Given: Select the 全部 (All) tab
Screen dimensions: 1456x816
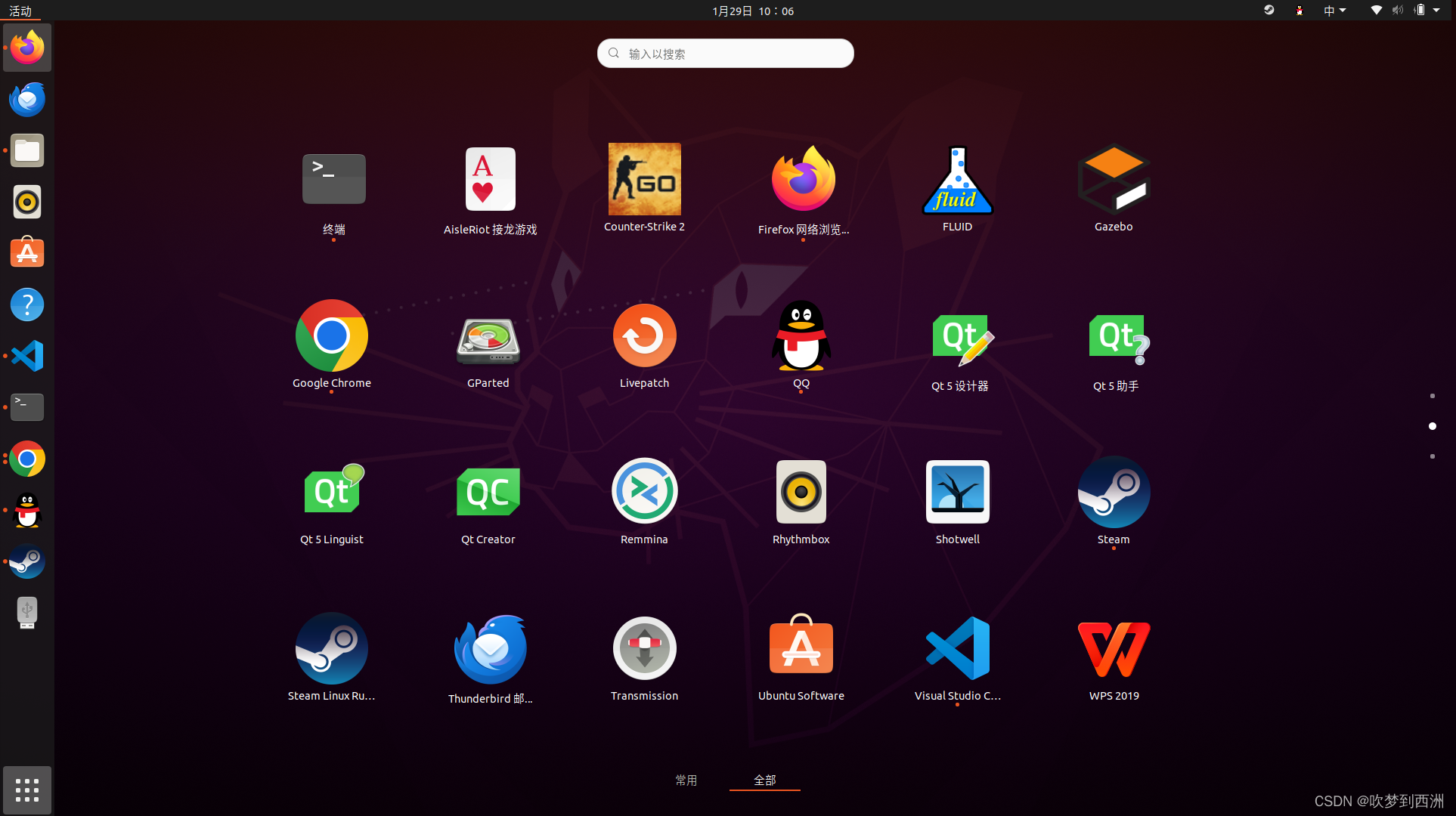Looking at the screenshot, I should (764, 780).
